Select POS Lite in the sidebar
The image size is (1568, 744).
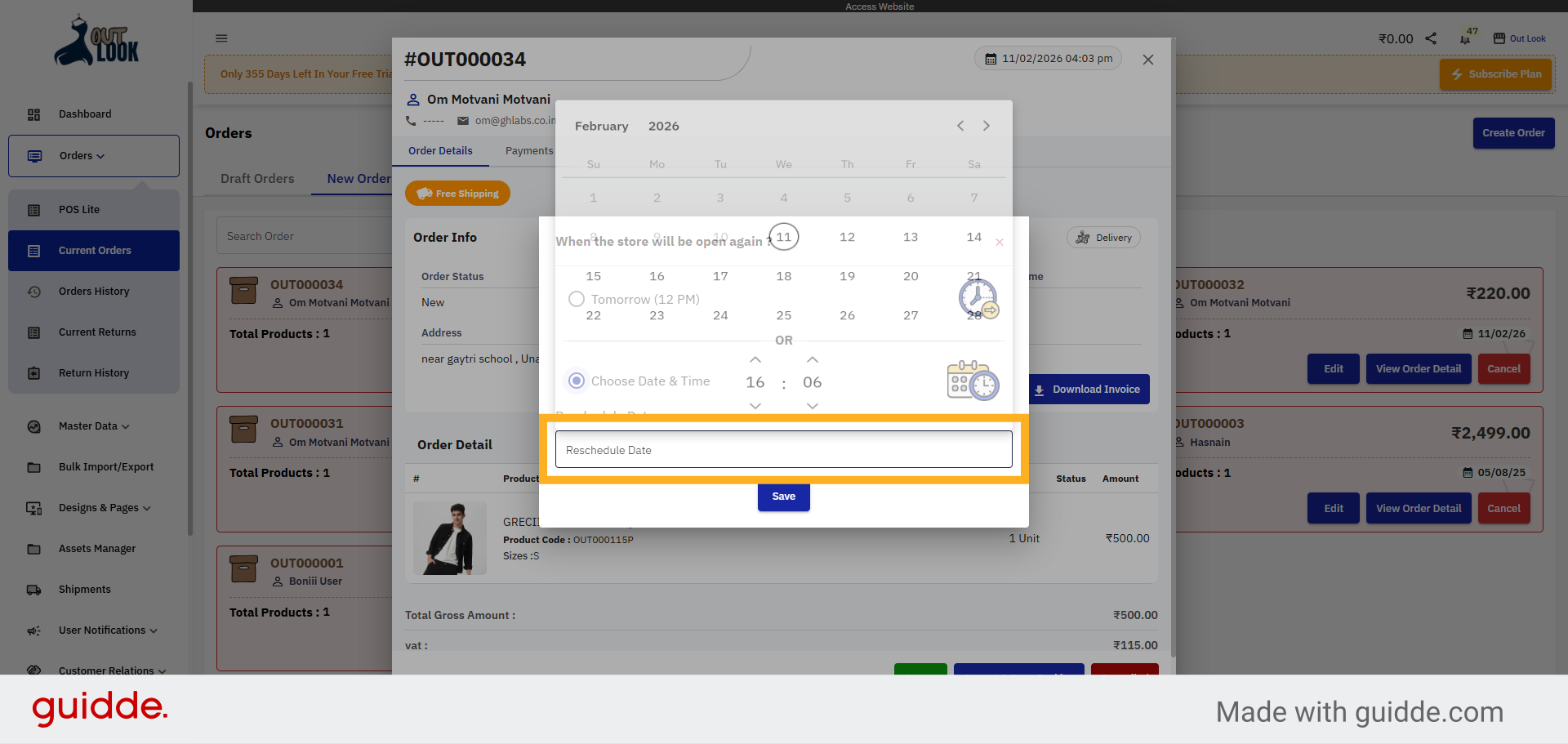click(79, 209)
